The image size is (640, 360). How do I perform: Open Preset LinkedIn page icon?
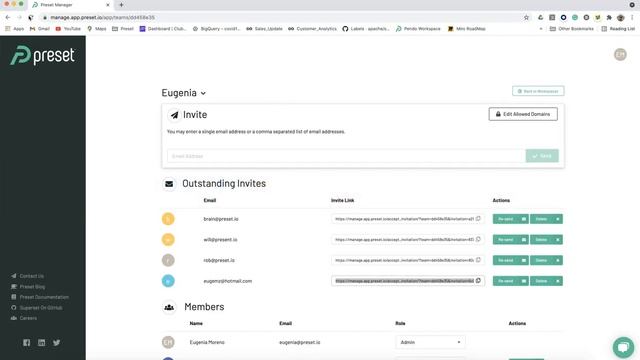coord(42,342)
